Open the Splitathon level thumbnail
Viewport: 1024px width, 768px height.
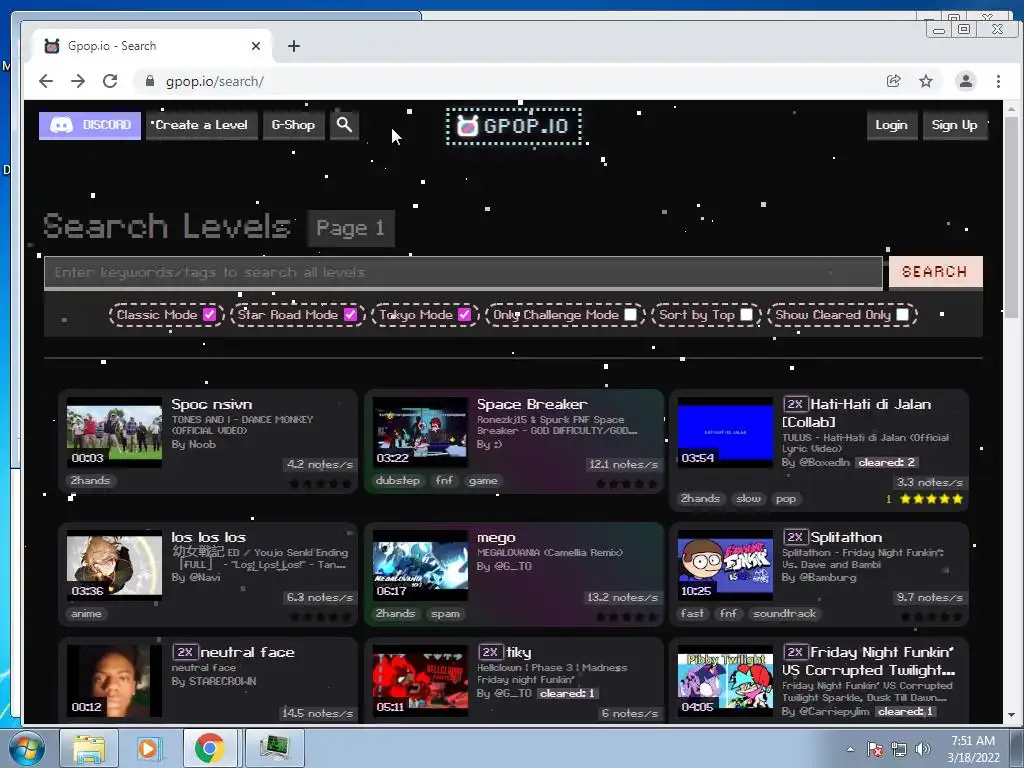point(725,566)
